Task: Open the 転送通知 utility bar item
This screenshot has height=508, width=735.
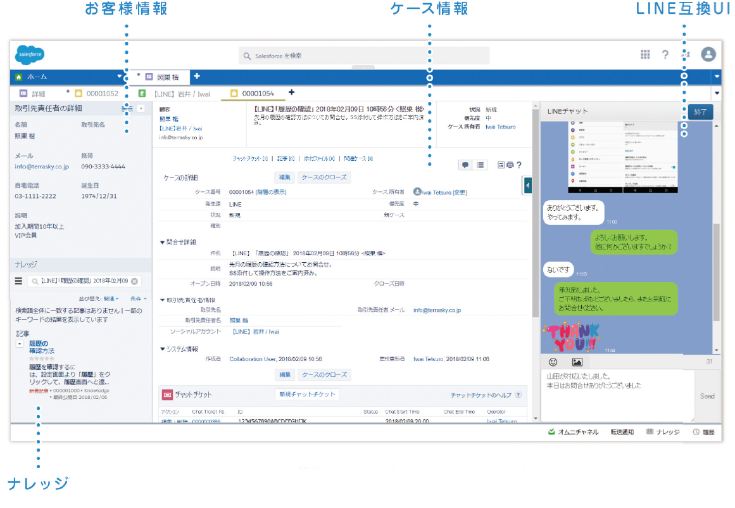Action: click(x=622, y=432)
